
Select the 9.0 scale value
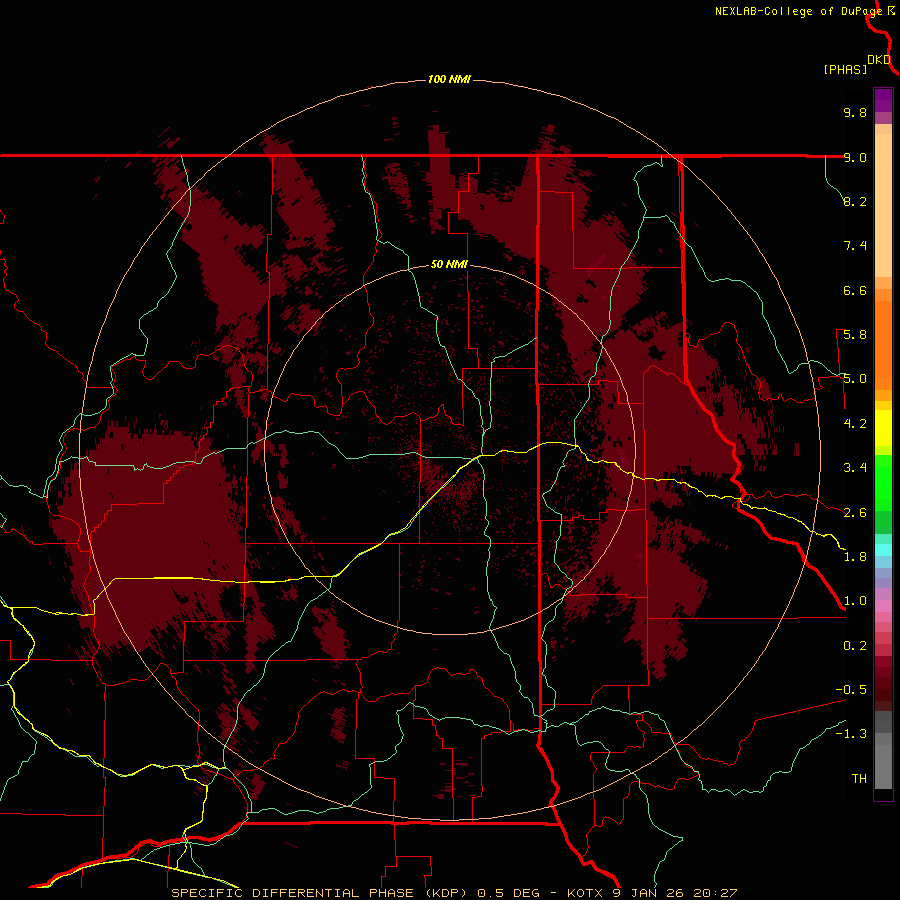(855, 157)
